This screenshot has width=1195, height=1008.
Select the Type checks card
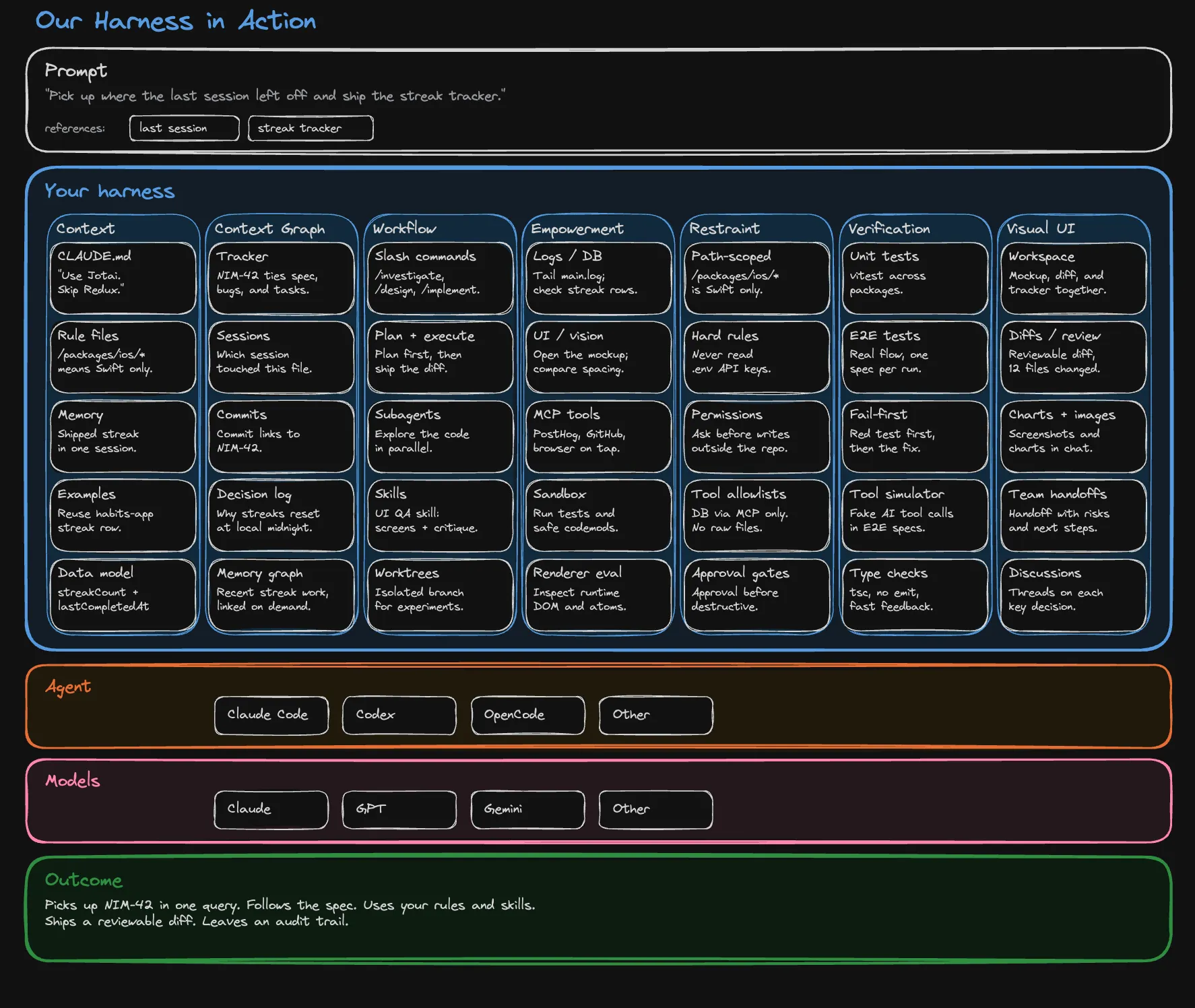tap(915, 595)
